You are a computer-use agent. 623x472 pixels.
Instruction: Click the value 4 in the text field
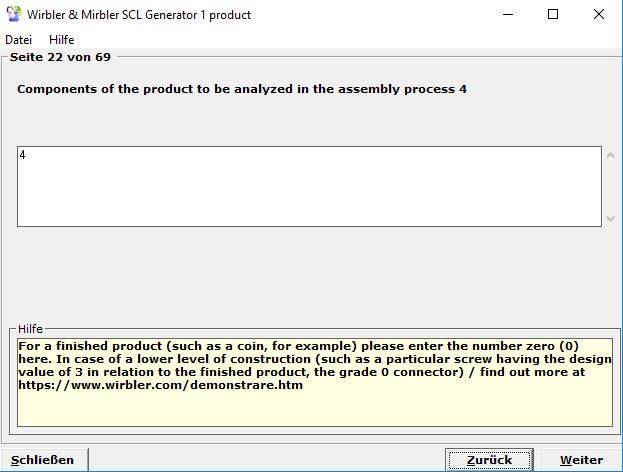pos(23,156)
